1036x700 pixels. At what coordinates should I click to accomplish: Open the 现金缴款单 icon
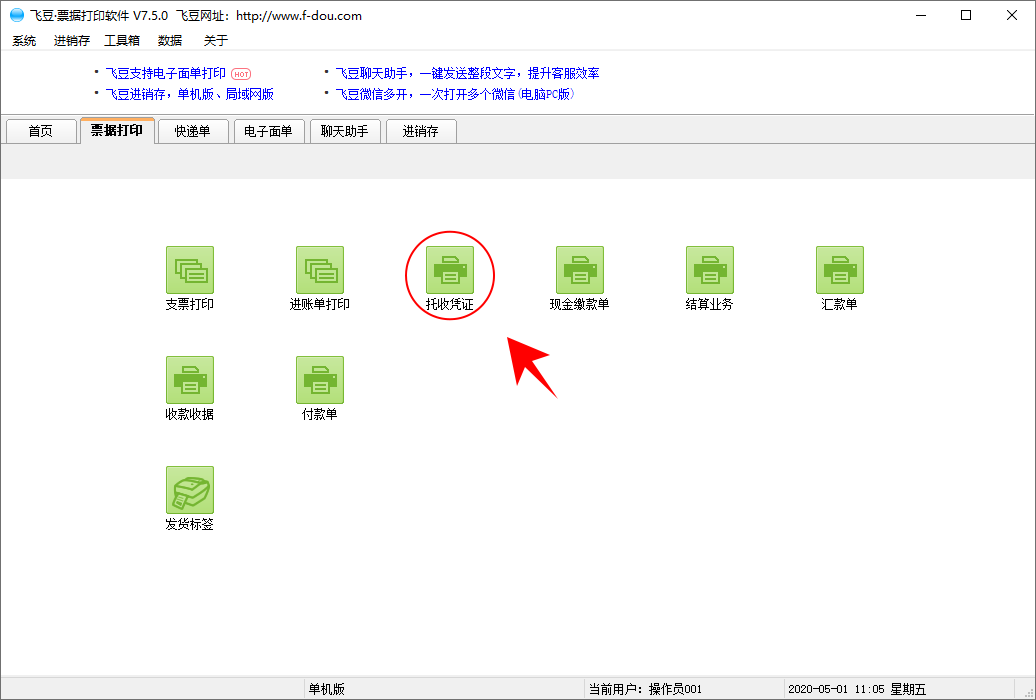579,270
